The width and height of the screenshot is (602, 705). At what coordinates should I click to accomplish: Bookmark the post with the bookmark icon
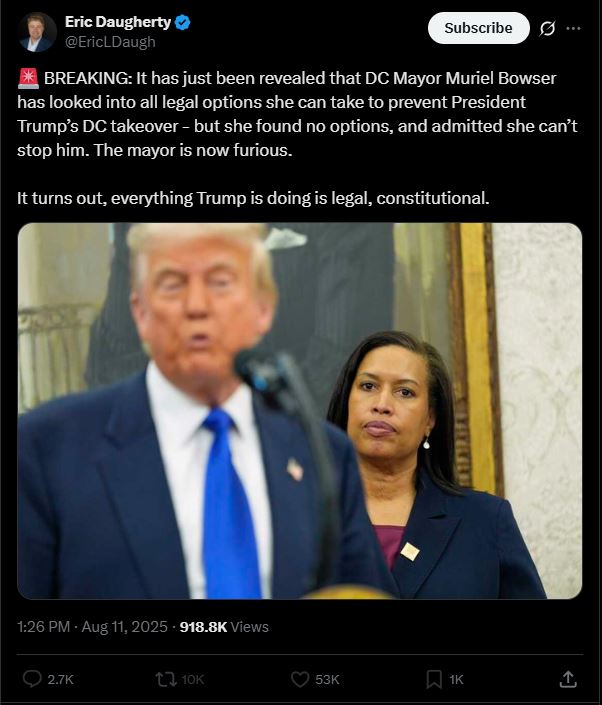(x=434, y=679)
